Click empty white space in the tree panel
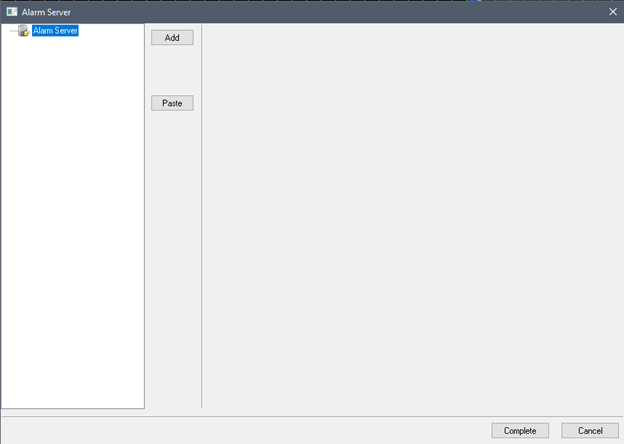The width and height of the screenshot is (624, 444). click(73, 219)
